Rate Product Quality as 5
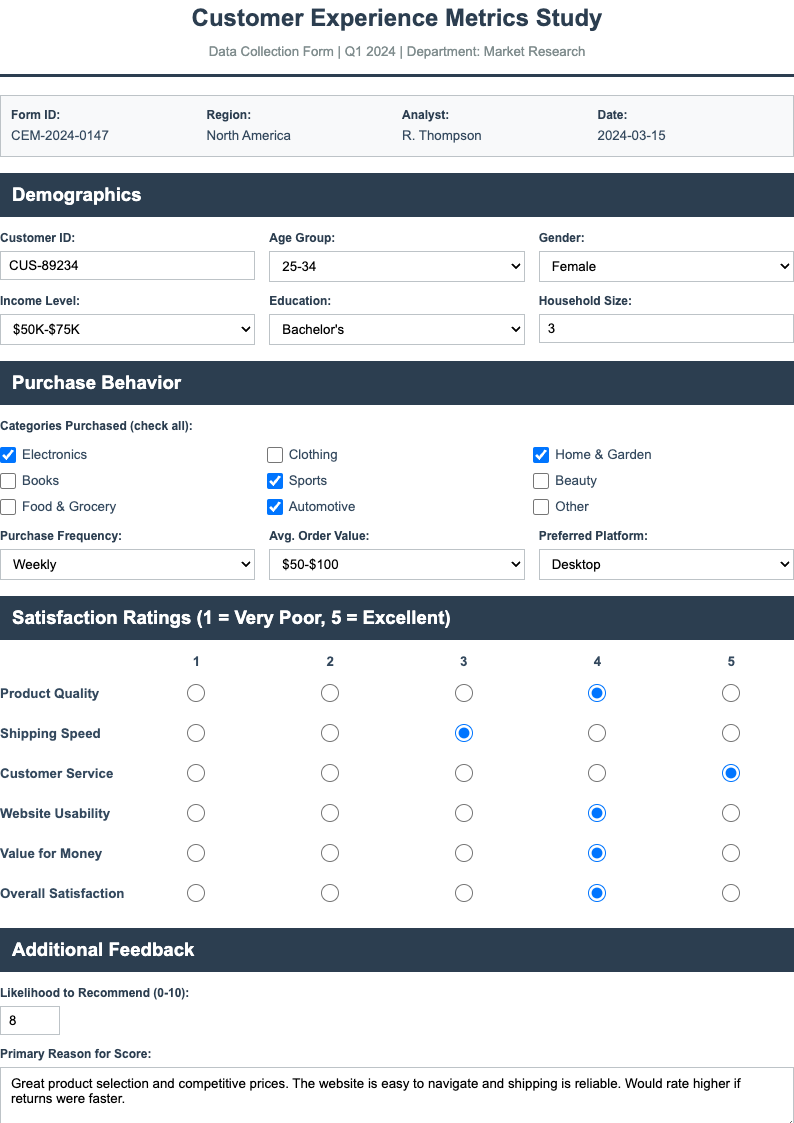Screen dimensions: 794x1123 pyautogui.click(x=731, y=693)
